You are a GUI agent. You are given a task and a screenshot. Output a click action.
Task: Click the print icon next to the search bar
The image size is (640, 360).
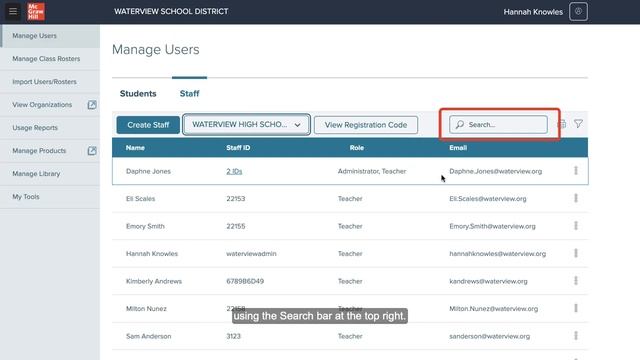tap(562, 124)
